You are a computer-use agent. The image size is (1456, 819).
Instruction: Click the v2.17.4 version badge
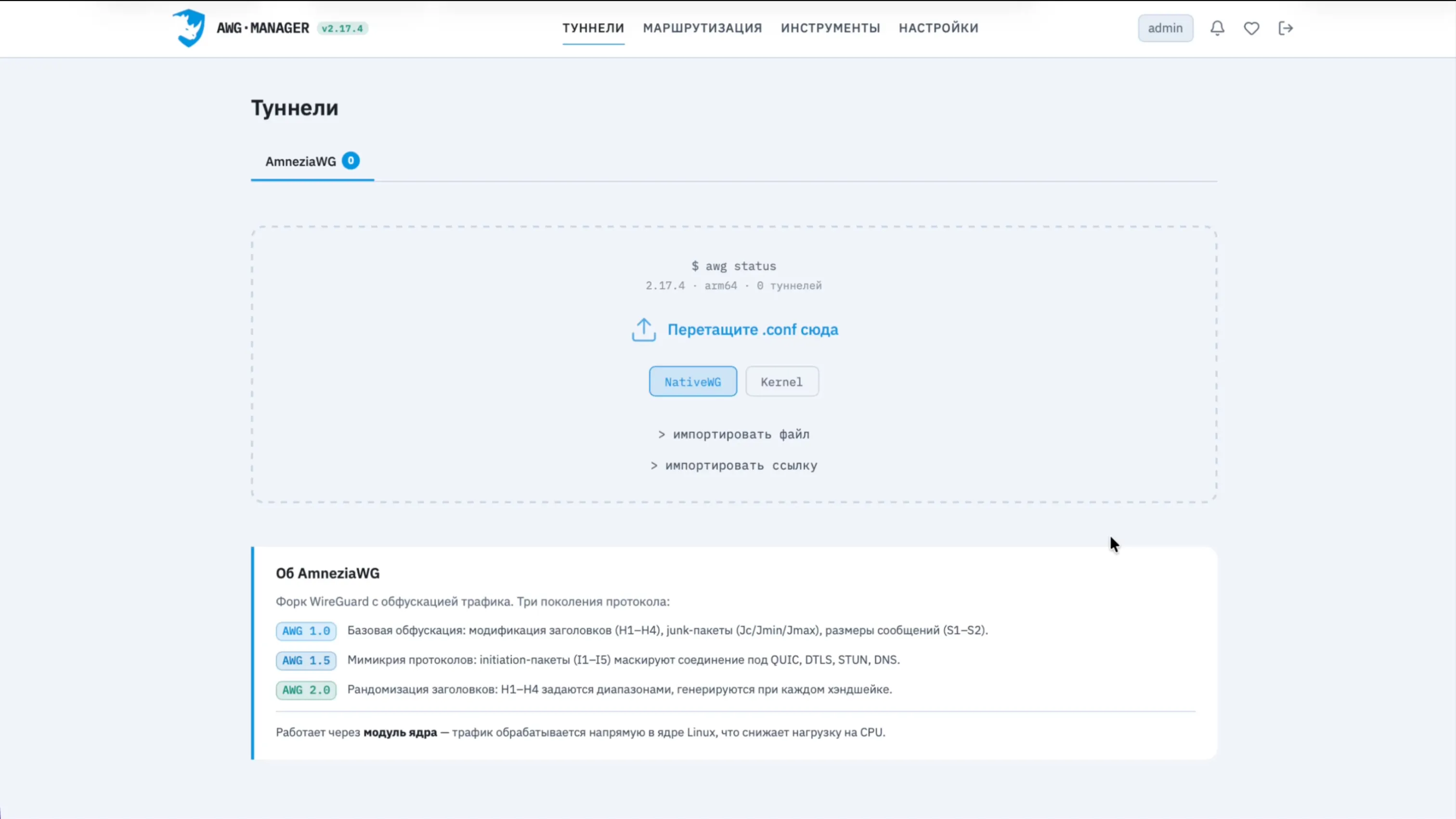coord(342,28)
